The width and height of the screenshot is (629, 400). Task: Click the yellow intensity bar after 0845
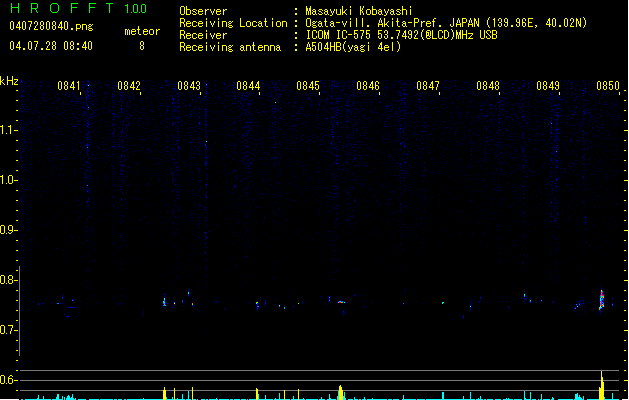[x=341, y=392]
